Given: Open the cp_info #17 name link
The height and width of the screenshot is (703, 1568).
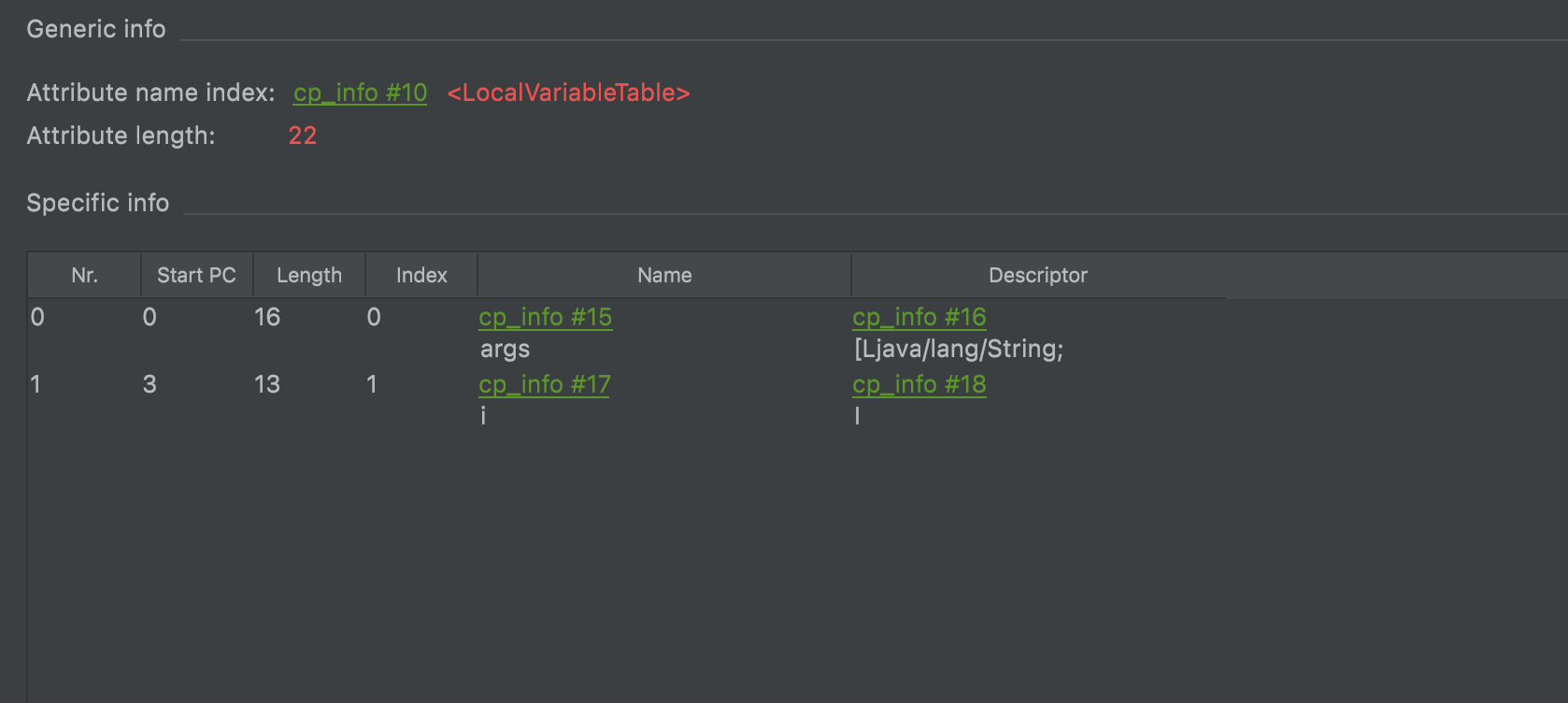Looking at the screenshot, I should pos(544,384).
